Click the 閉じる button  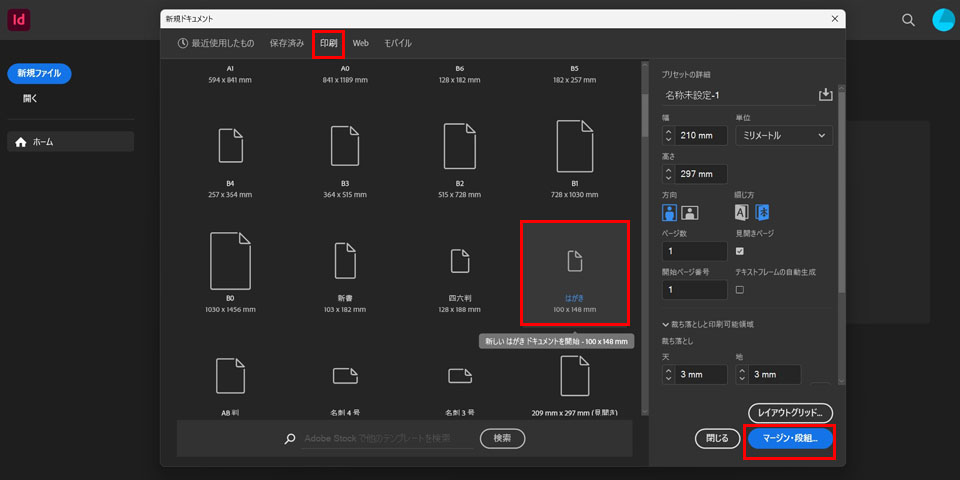[717, 438]
